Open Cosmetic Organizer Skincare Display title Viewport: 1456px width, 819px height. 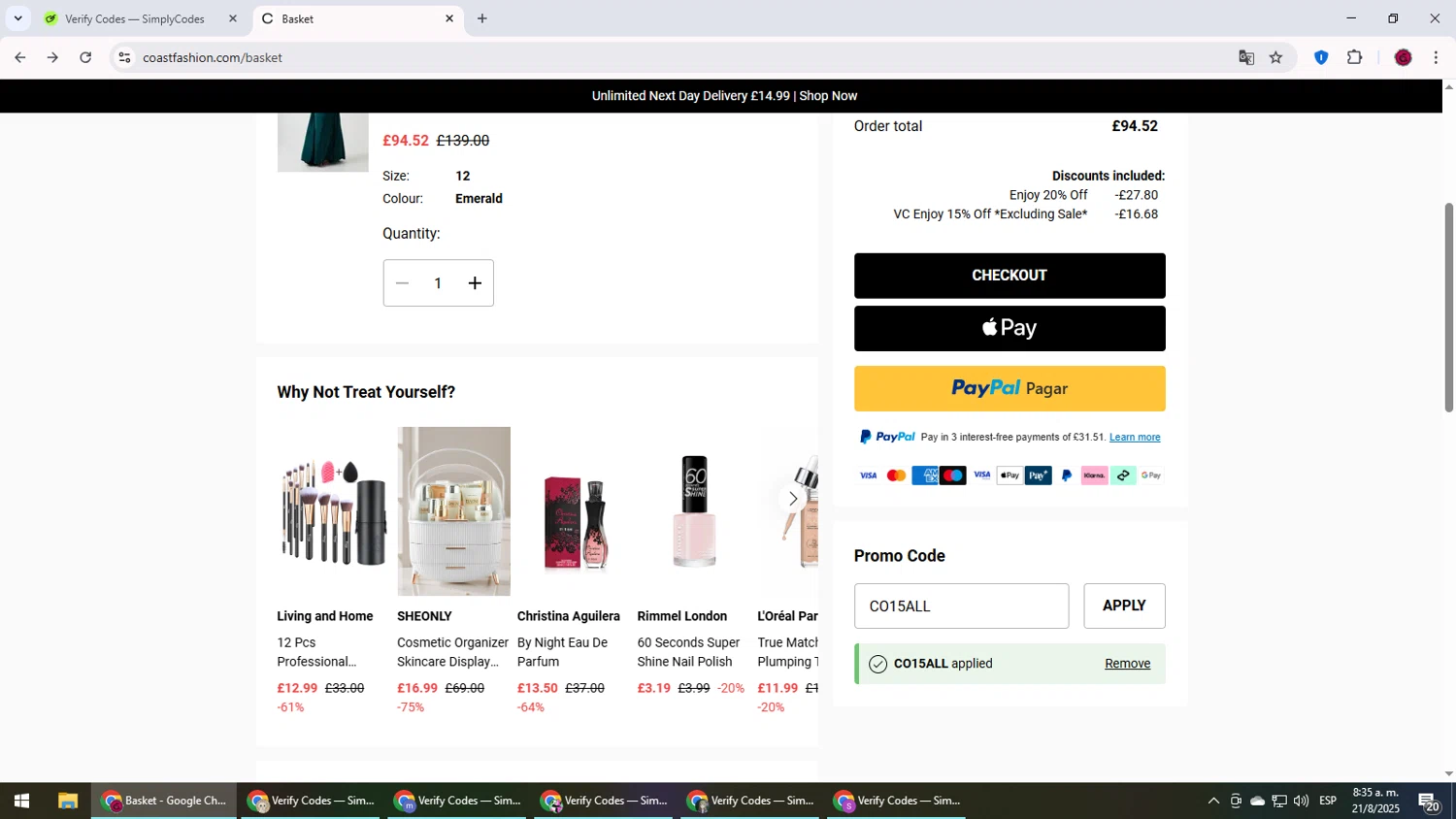[x=452, y=652]
